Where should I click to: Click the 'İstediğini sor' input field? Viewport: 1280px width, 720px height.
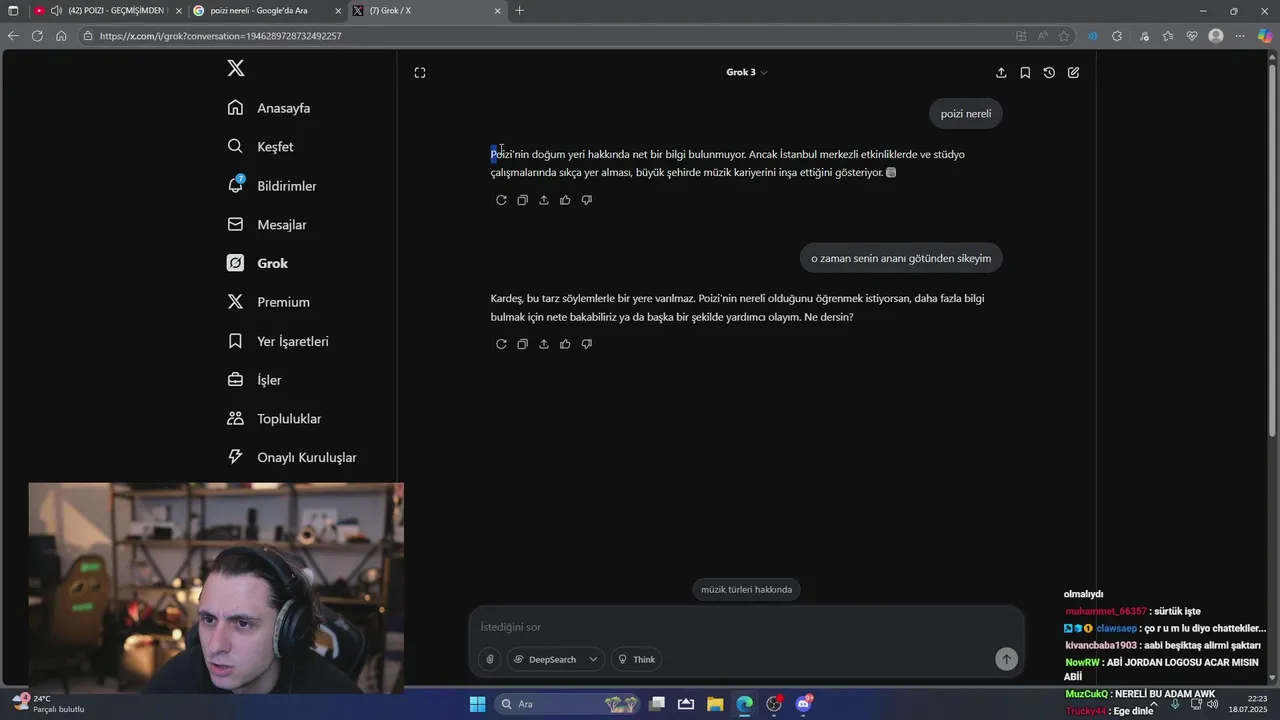coord(745,627)
